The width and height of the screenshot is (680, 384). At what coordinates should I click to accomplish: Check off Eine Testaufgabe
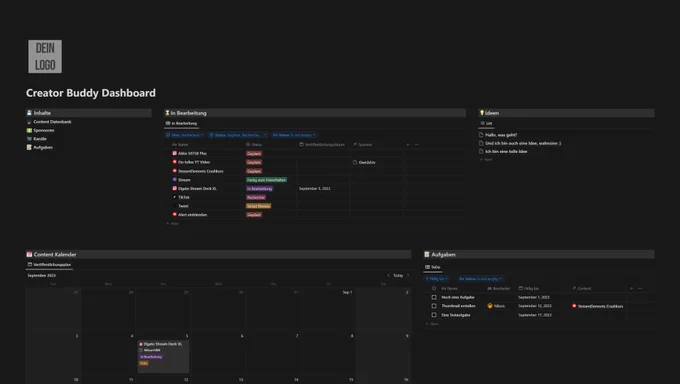[434, 315]
